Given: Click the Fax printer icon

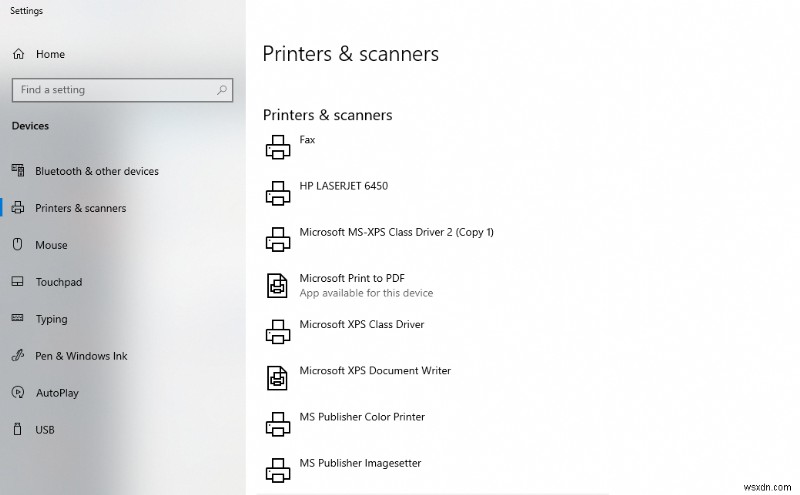Looking at the screenshot, I should click(278, 147).
